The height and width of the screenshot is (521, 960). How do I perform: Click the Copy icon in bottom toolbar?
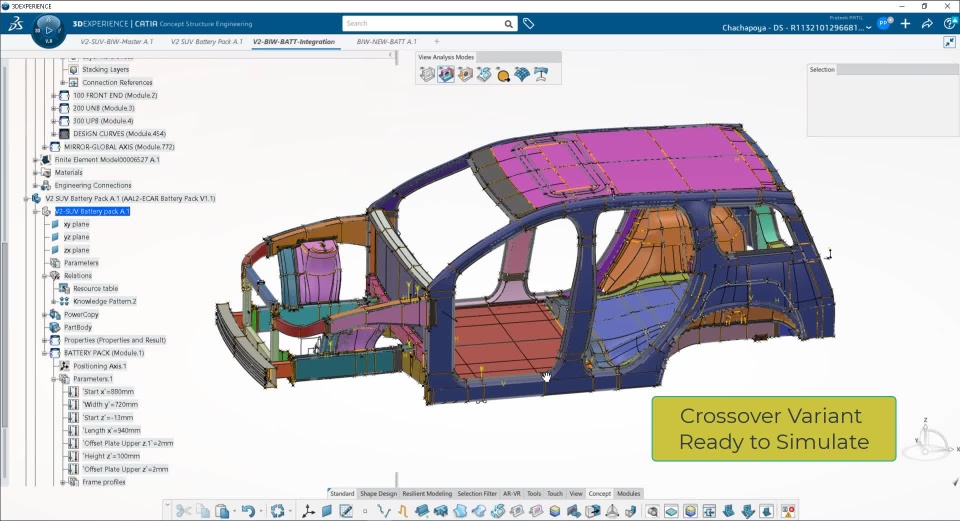pos(203,511)
